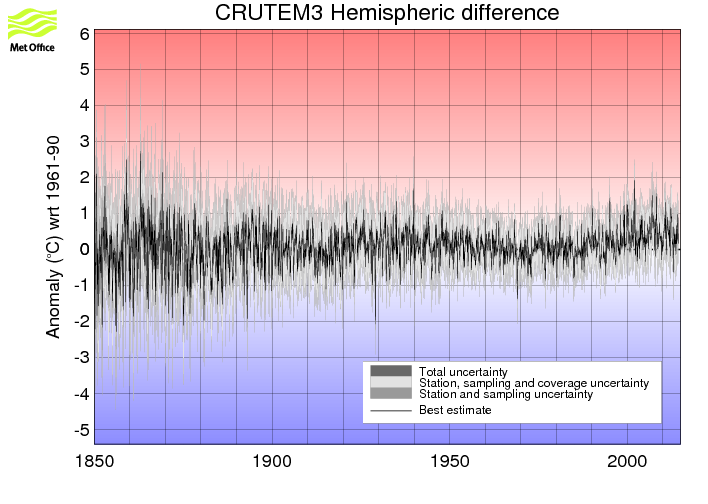This screenshot has width=708, height=504.
Task: Click the y-axis label "Anomaly (°C) wrt 1961-90"
Action: point(53,237)
